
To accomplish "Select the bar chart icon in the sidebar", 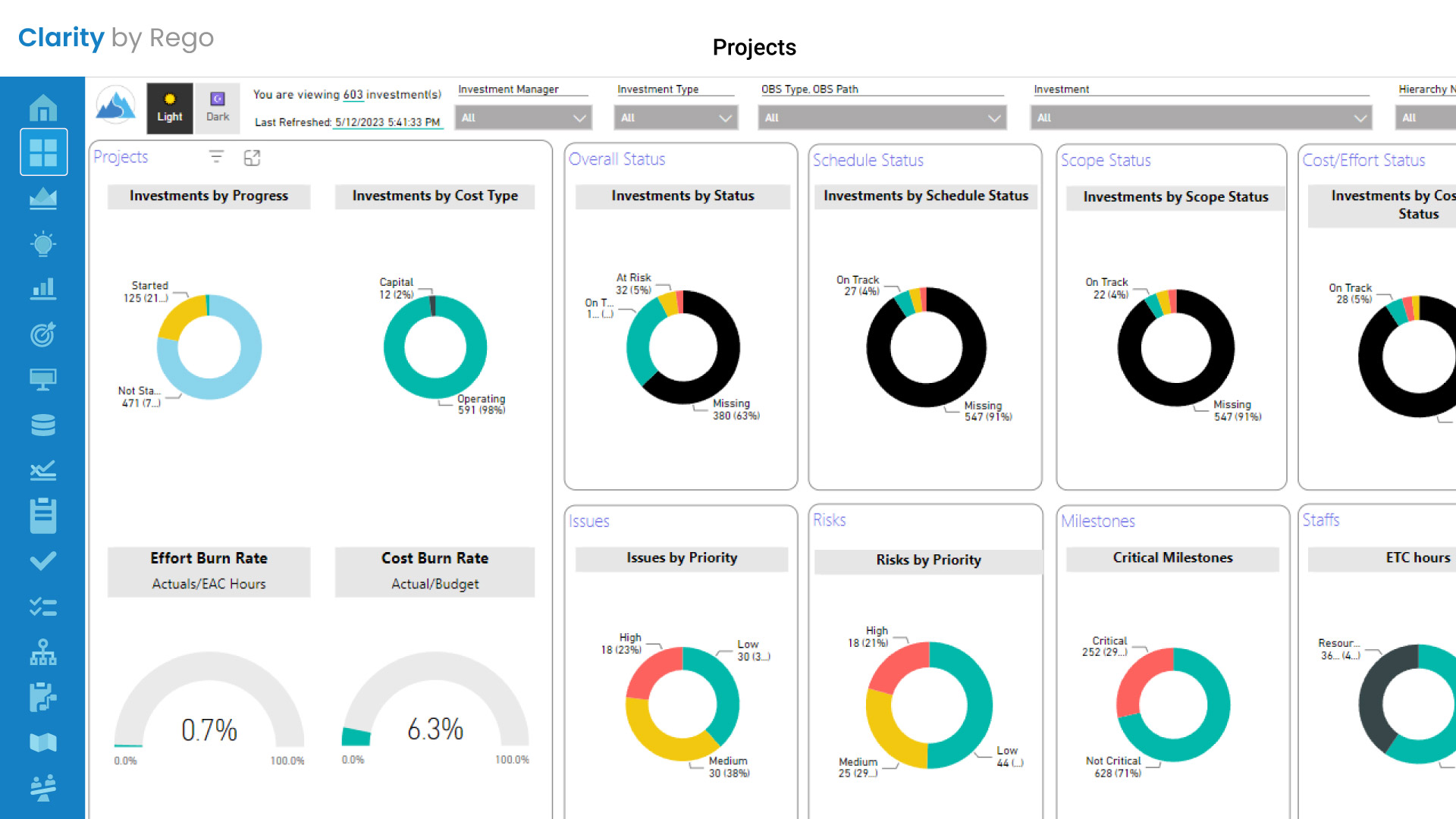I will click(43, 289).
